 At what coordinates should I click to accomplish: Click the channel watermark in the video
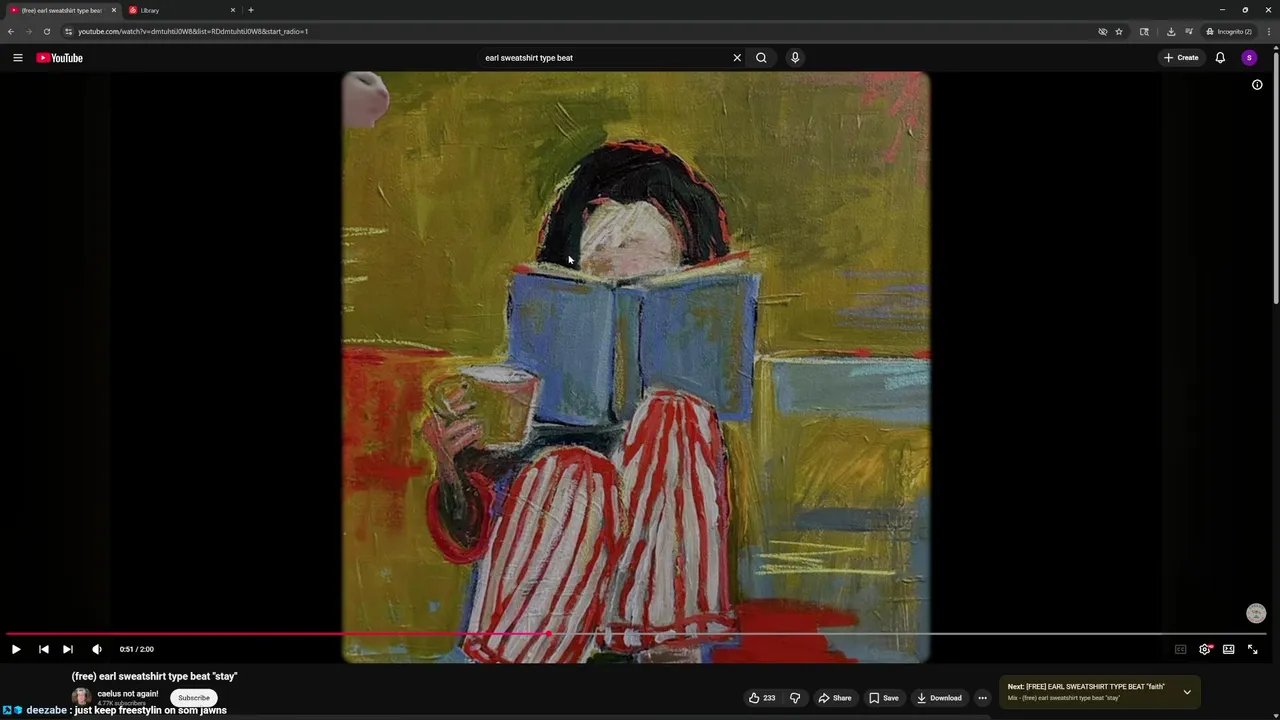[1256, 614]
